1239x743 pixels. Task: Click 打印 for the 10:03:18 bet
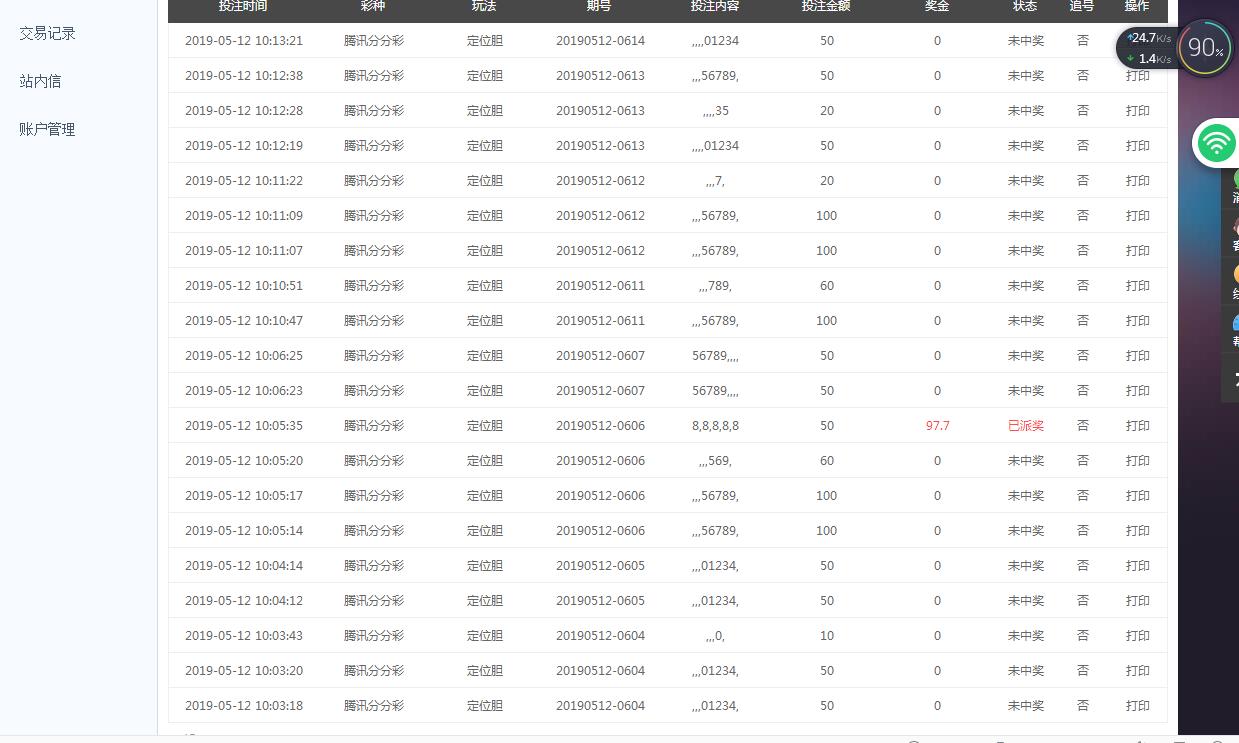pyautogui.click(x=1138, y=706)
